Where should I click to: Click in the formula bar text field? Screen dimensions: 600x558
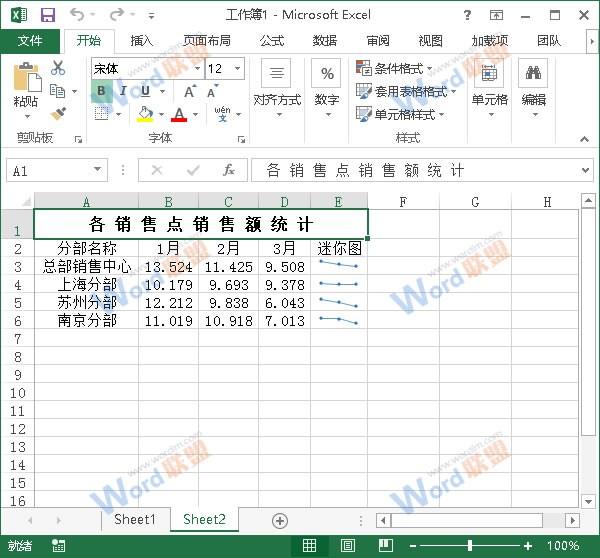[415, 170]
